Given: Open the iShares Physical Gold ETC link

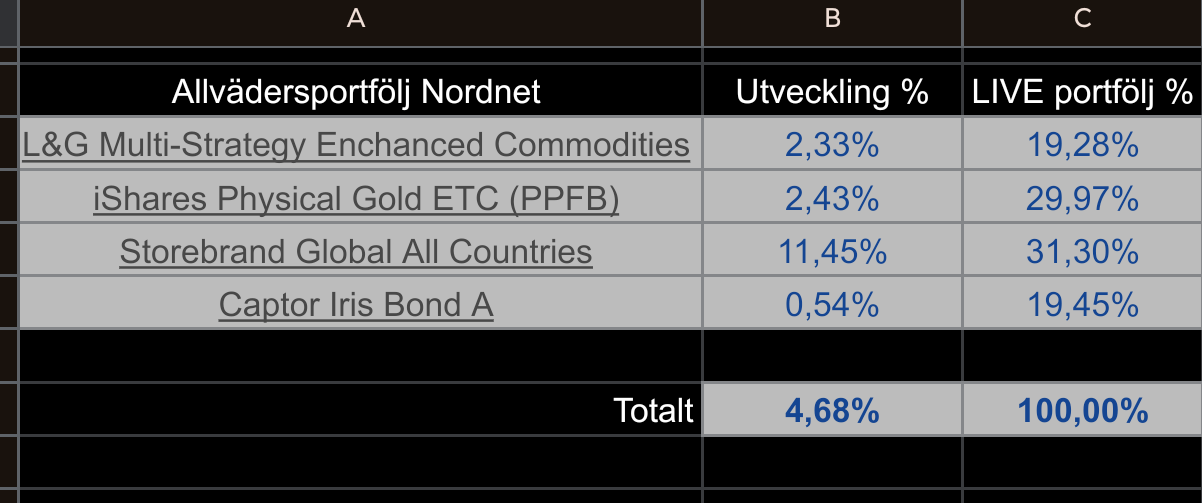Looking at the screenshot, I should coord(355,199).
